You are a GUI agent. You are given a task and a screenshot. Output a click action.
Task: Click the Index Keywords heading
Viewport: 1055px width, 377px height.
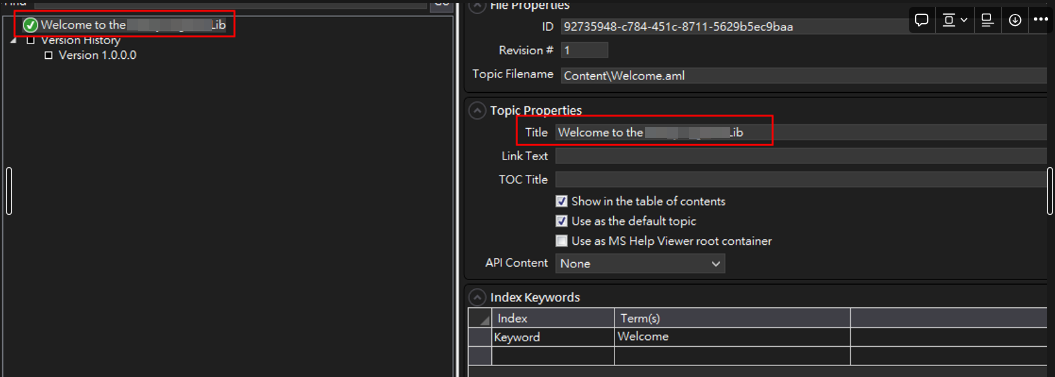(535, 298)
